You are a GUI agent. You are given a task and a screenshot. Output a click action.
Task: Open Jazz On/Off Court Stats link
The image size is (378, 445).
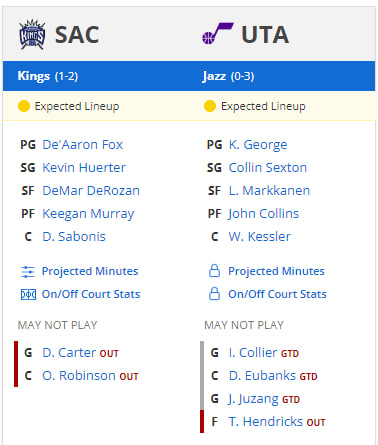pos(277,294)
